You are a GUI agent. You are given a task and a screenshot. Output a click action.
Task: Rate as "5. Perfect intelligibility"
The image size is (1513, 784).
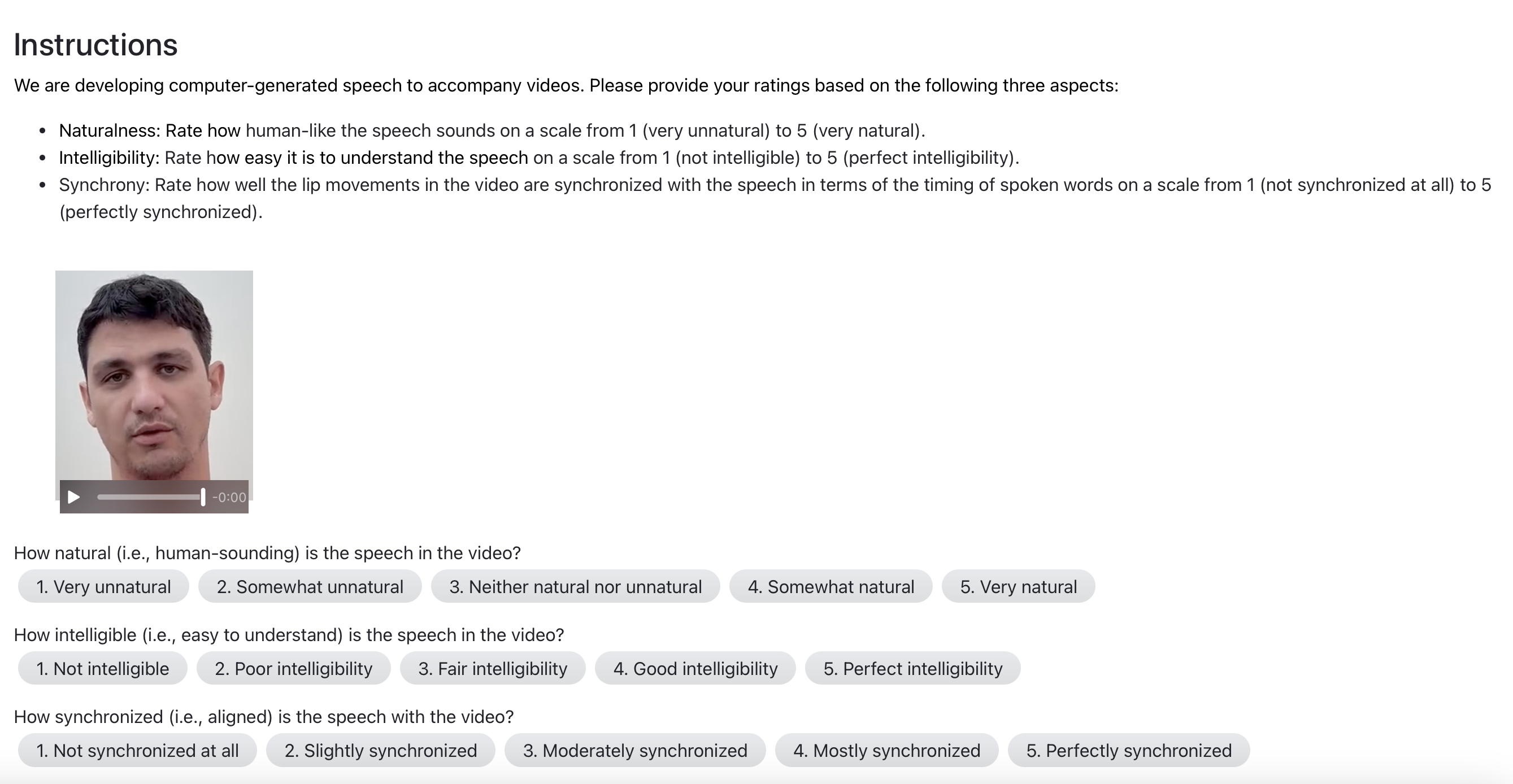(x=912, y=668)
